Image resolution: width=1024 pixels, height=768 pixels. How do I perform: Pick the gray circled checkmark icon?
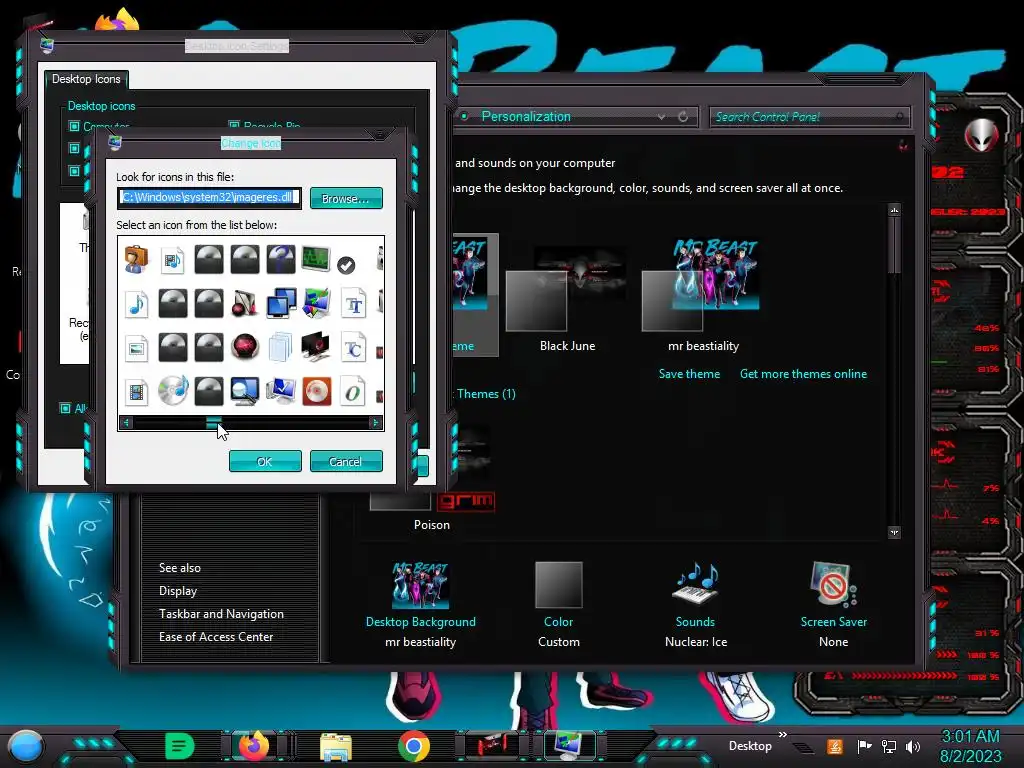click(346, 264)
